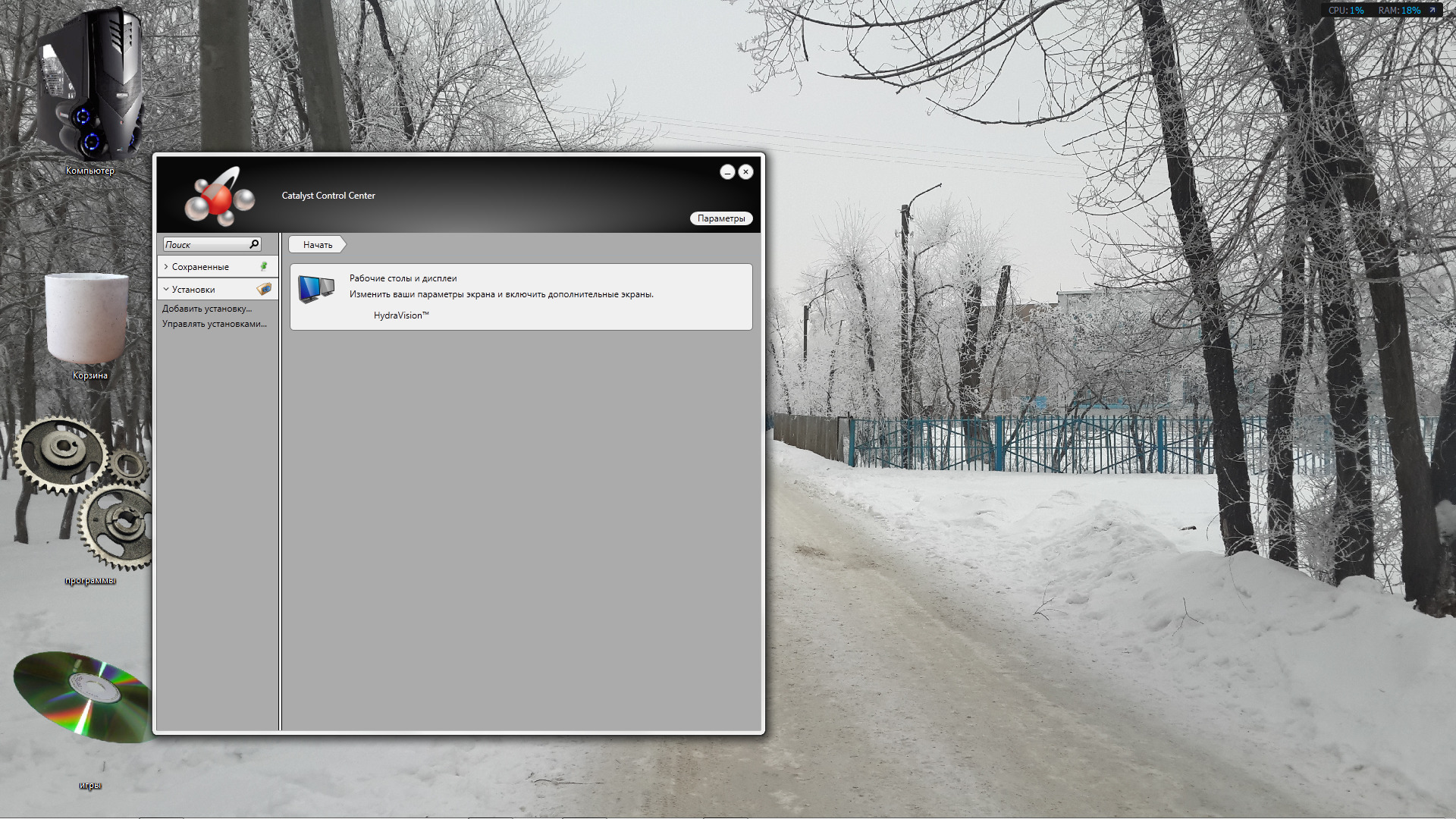Choose Управлять установками... entry
The width and height of the screenshot is (1456, 819).
(x=215, y=324)
